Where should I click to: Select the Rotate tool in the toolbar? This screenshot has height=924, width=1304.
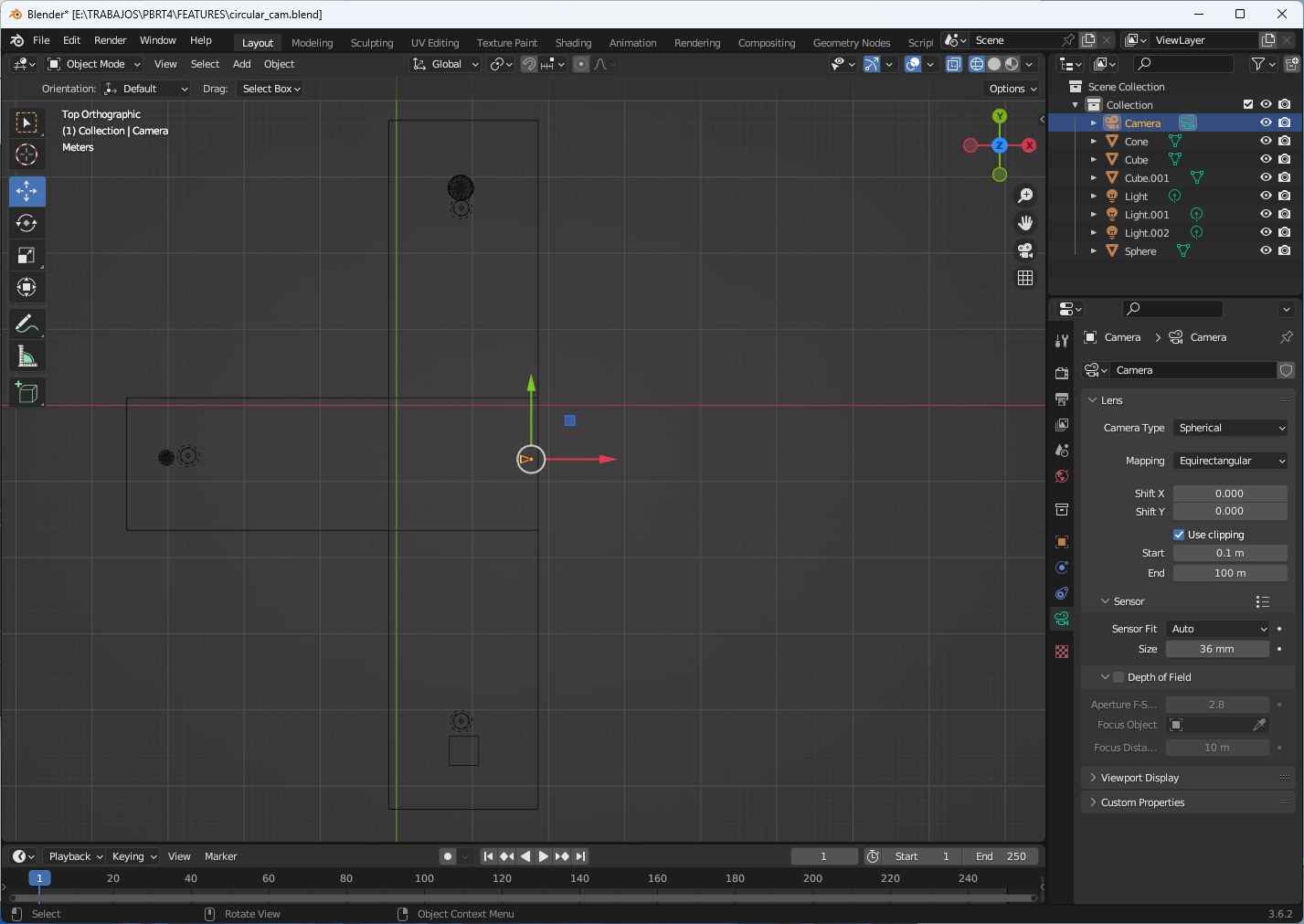[27, 222]
